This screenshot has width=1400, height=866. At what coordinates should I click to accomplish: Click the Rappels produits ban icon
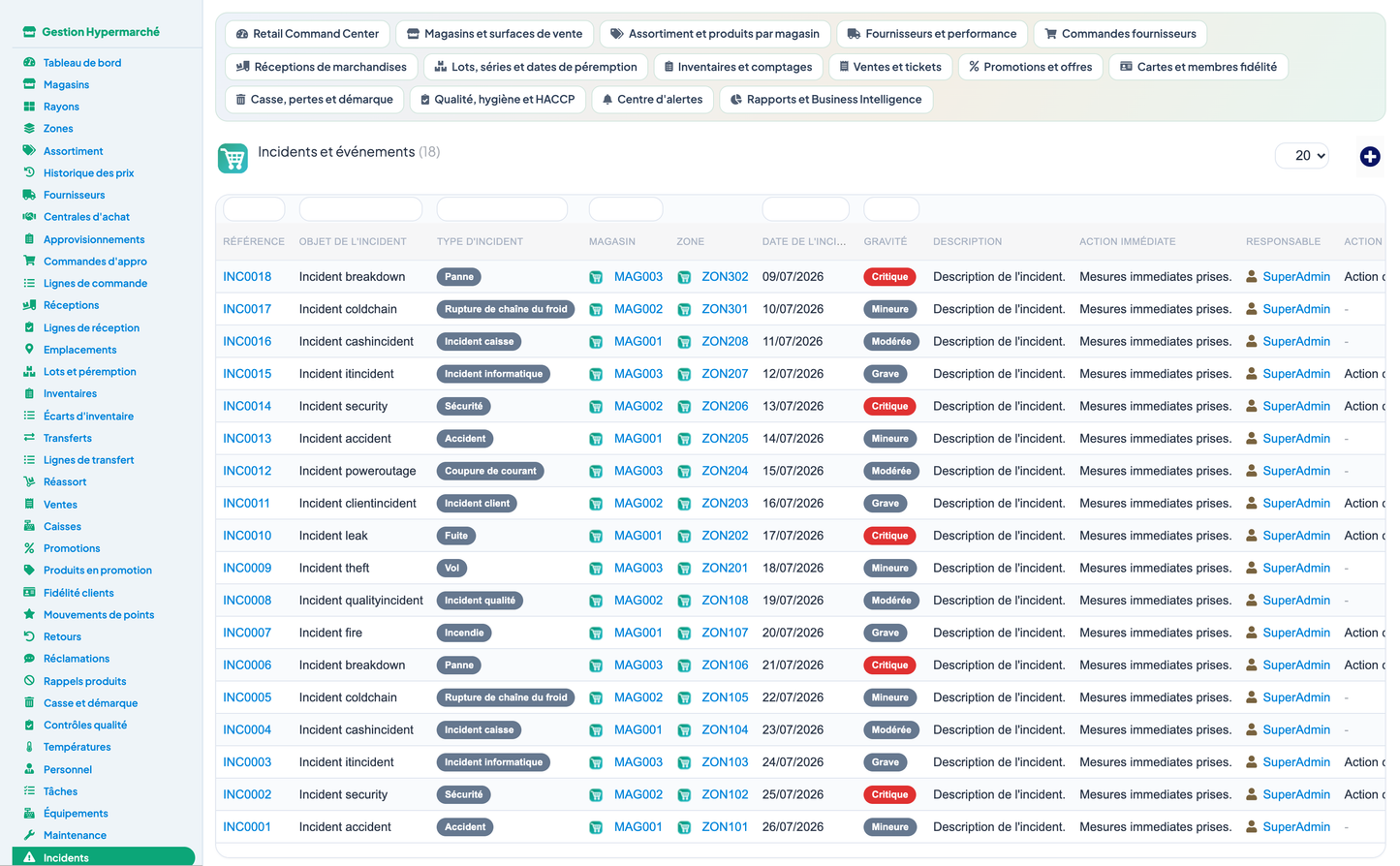tap(29, 681)
